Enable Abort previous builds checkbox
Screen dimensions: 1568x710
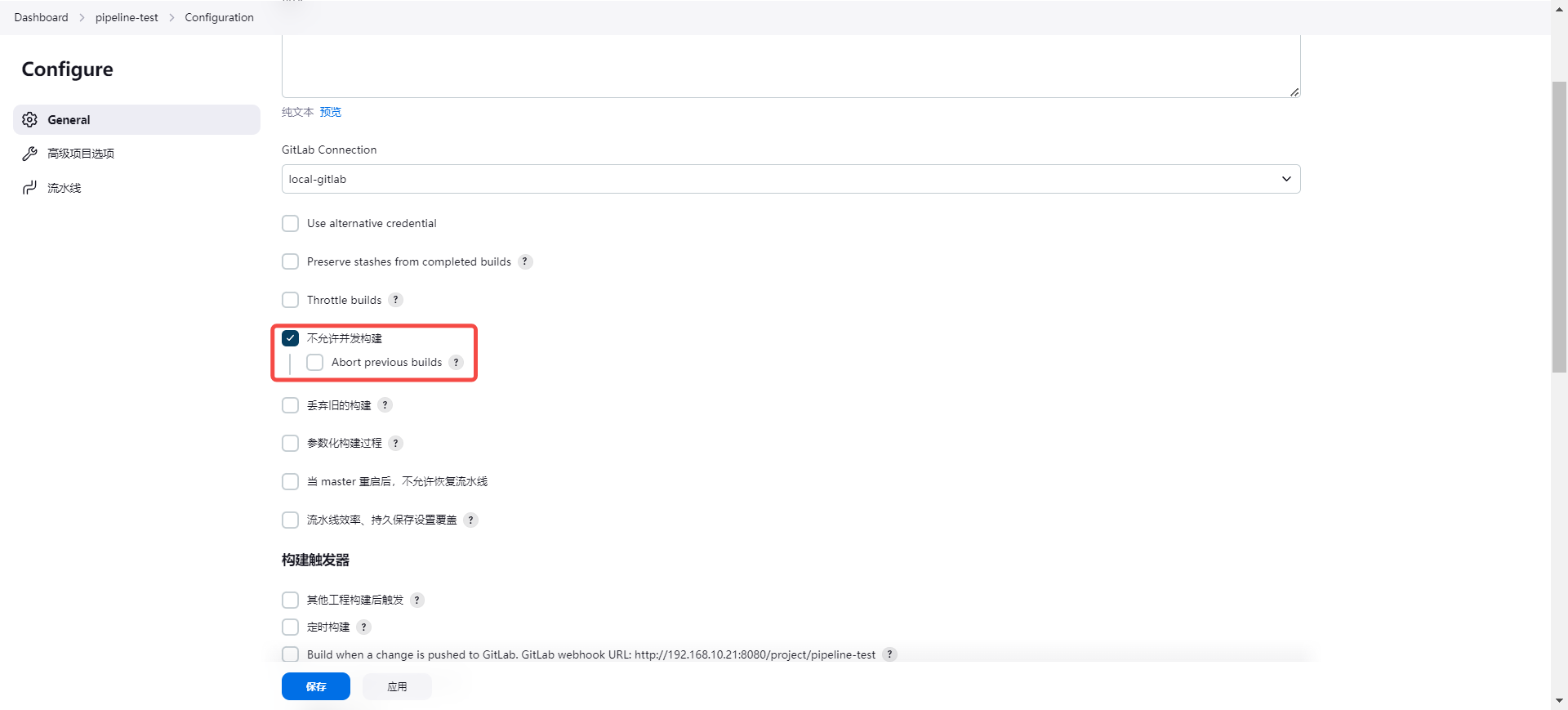click(314, 362)
